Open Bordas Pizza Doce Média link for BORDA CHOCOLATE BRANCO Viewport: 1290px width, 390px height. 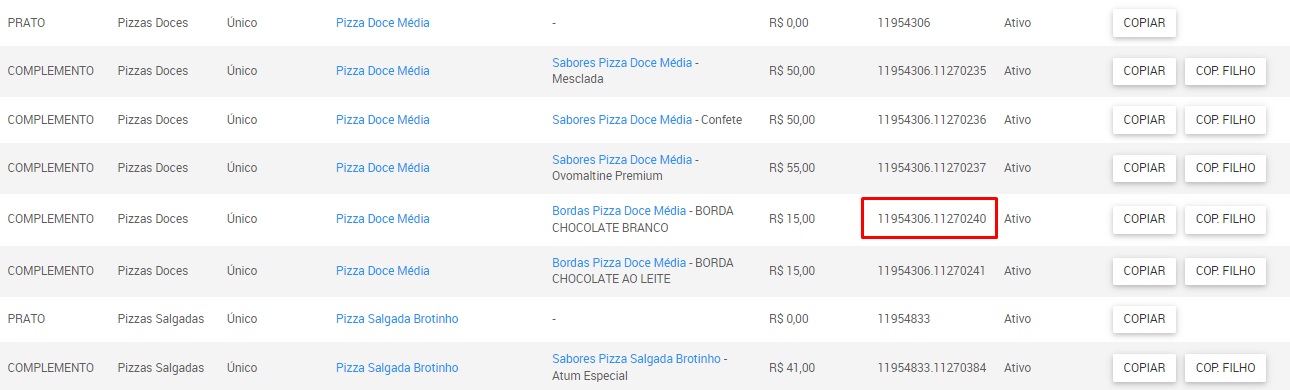click(x=619, y=211)
